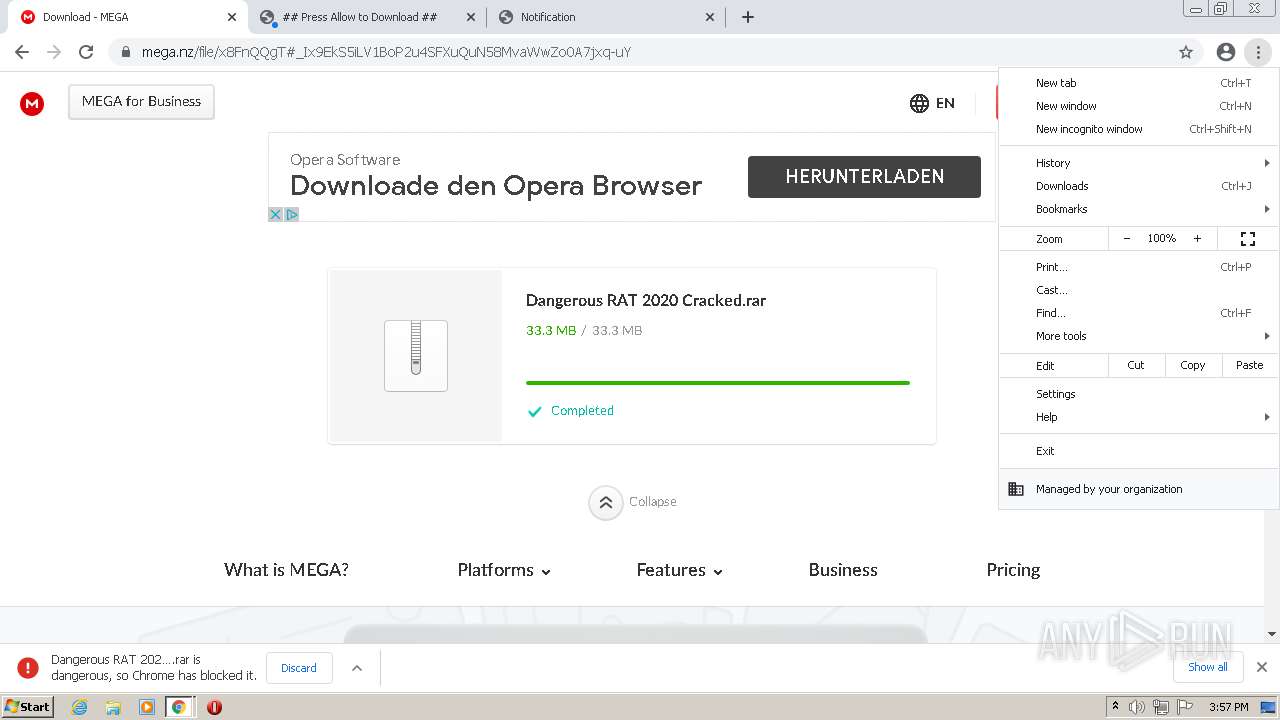Viewport: 1280px width, 720px height.
Task: Select New tab menu item
Action: point(1139,83)
